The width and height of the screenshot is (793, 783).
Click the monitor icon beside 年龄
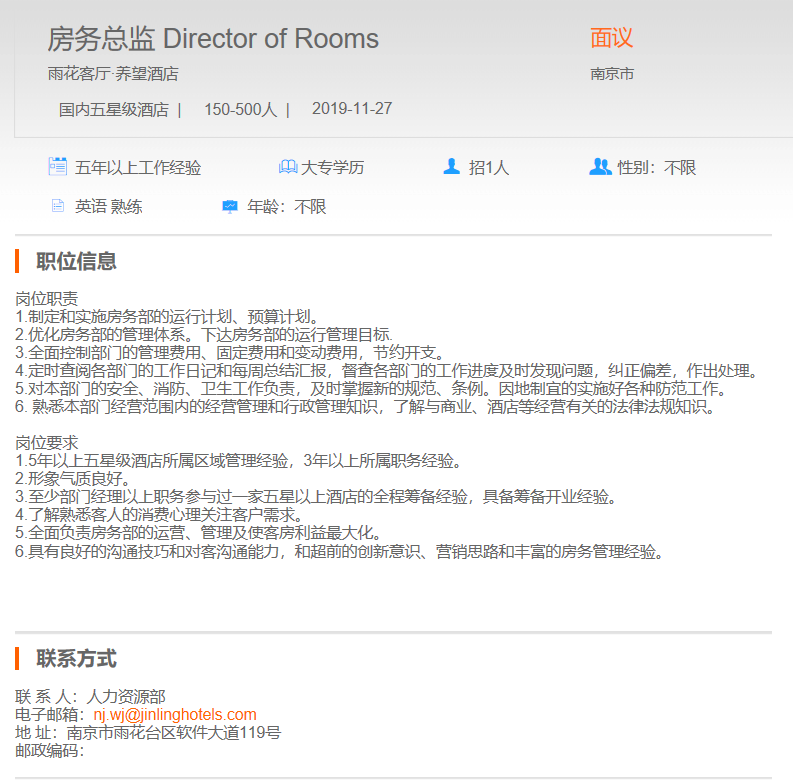click(230, 207)
